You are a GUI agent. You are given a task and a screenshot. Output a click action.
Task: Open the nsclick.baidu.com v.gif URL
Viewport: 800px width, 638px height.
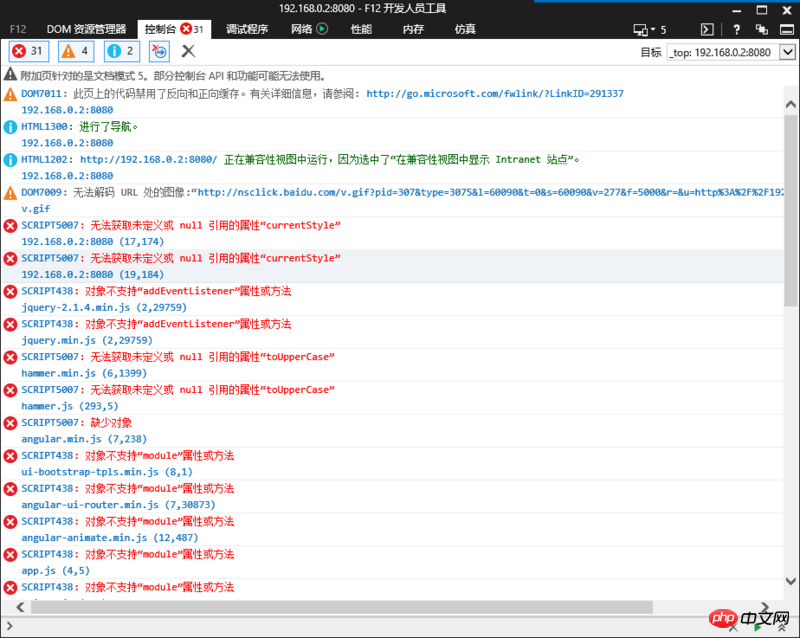tap(490, 192)
